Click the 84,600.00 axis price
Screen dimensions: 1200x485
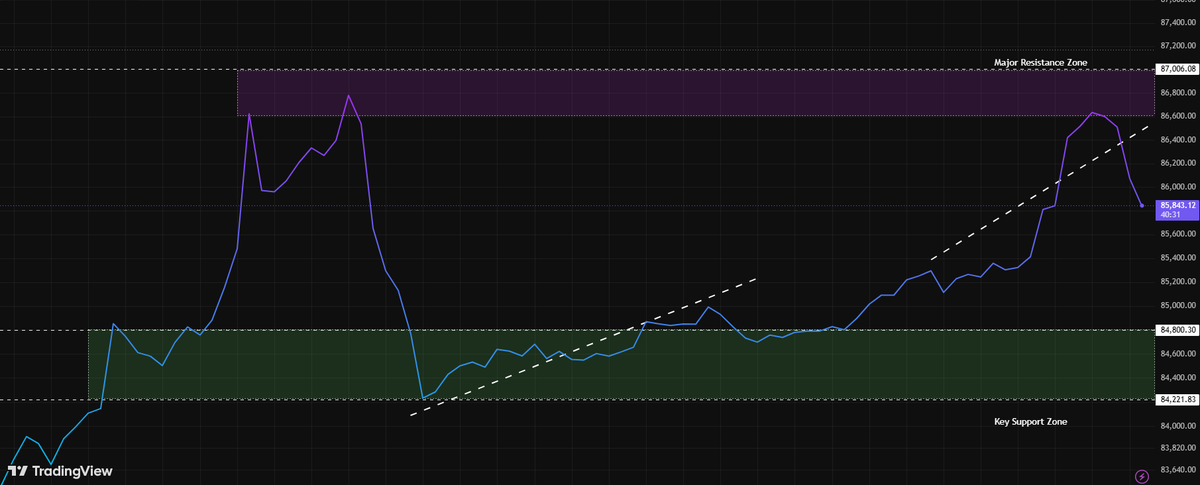1178,353
